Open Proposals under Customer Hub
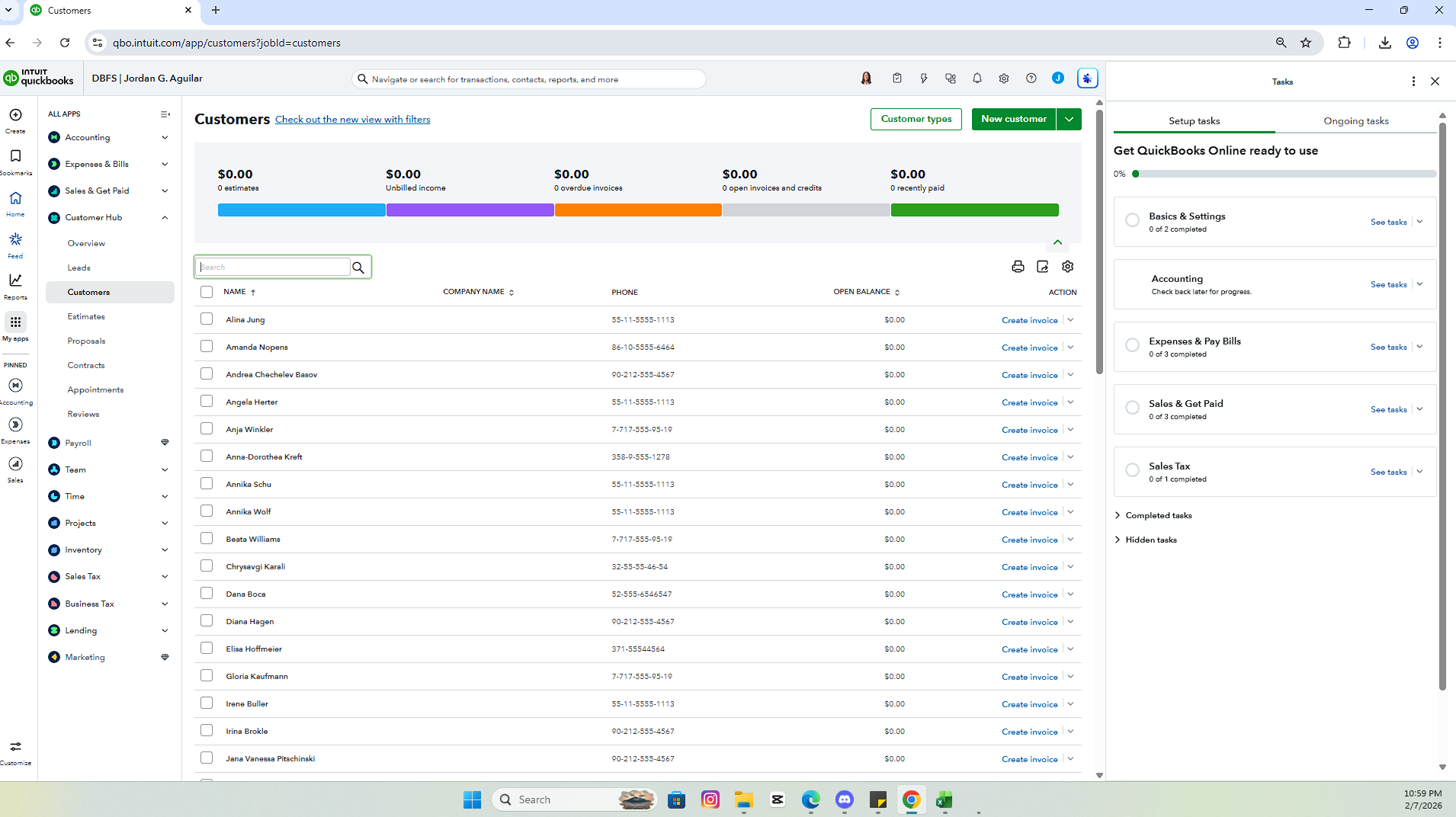Screen dimensions: 1456x817 pos(86,341)
